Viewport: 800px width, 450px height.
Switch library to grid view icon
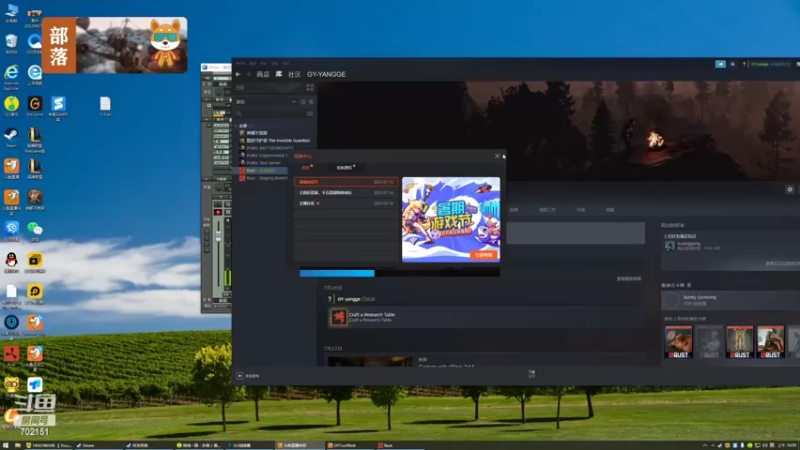(x=310, y=88)
